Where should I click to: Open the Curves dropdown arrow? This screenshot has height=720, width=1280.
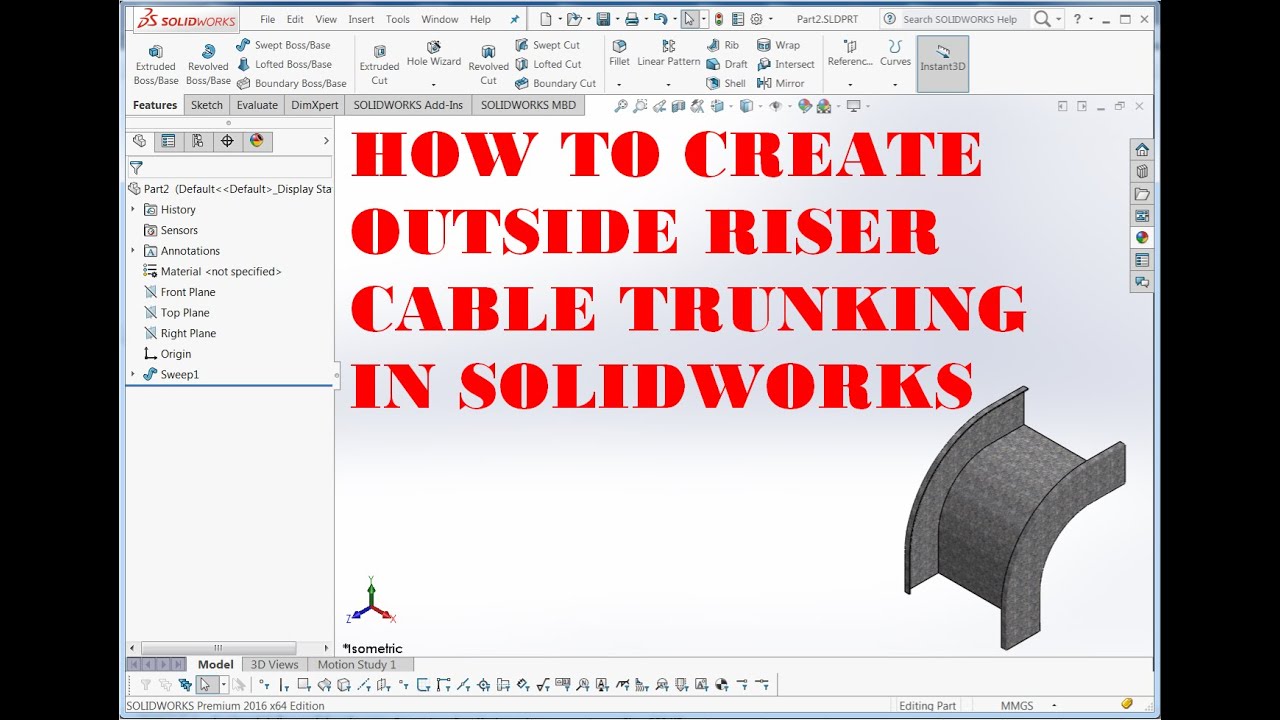pos(895,84)
